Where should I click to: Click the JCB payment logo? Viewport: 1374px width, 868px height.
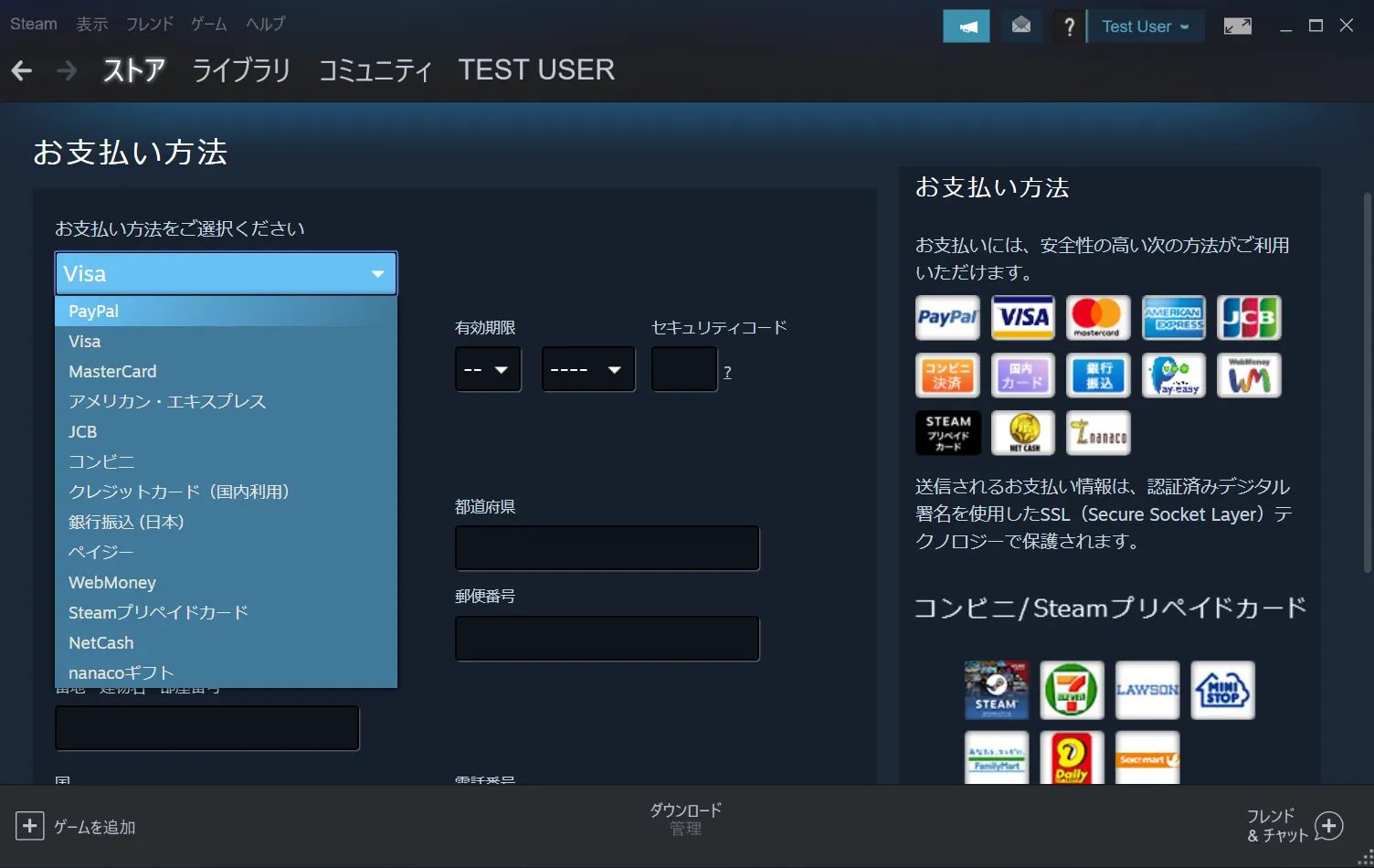click(x=1249, y=318)
